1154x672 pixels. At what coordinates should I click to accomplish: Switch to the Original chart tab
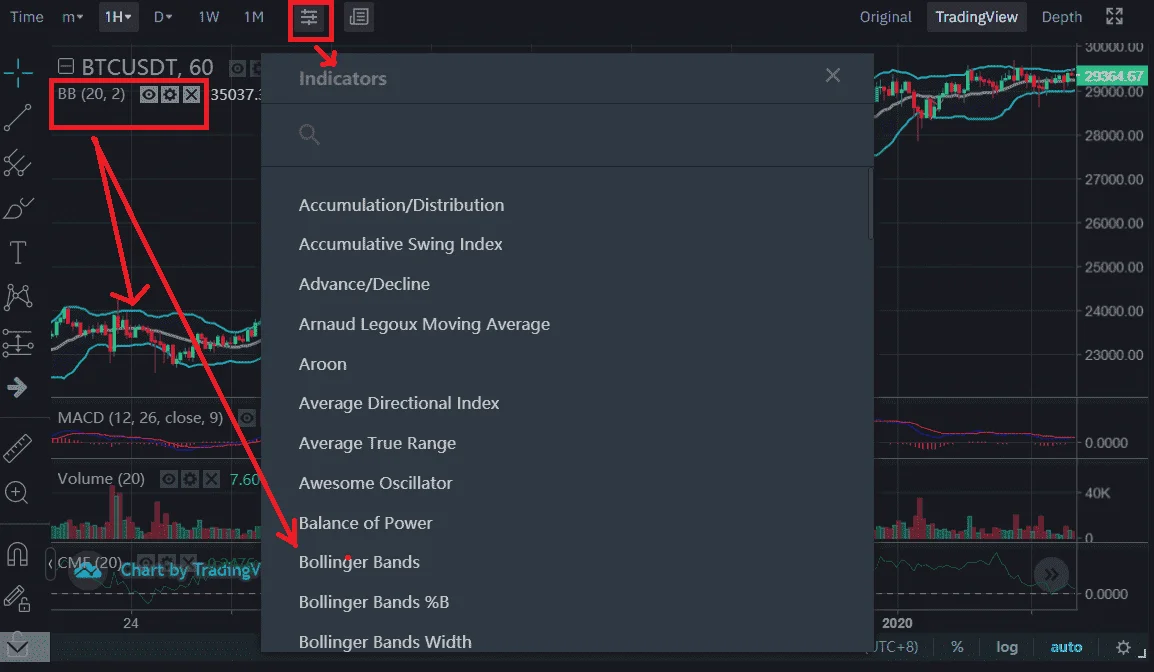tap(885, 17)
